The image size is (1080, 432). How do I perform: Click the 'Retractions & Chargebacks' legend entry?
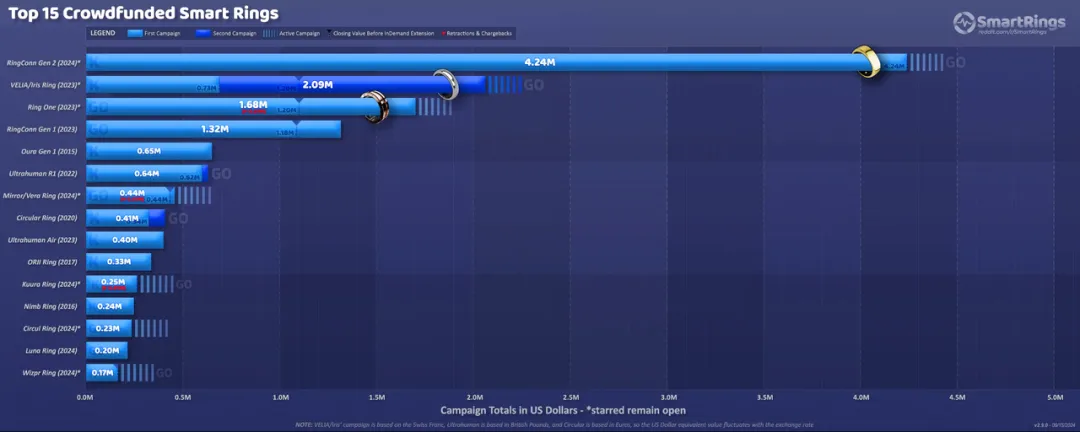(x=479, y=33)
